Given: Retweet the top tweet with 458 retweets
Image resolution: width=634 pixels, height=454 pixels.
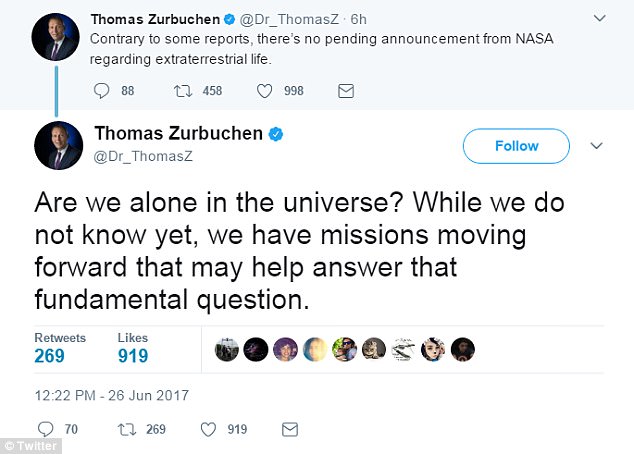Looking at the screenshot, I should pos(183,91).
